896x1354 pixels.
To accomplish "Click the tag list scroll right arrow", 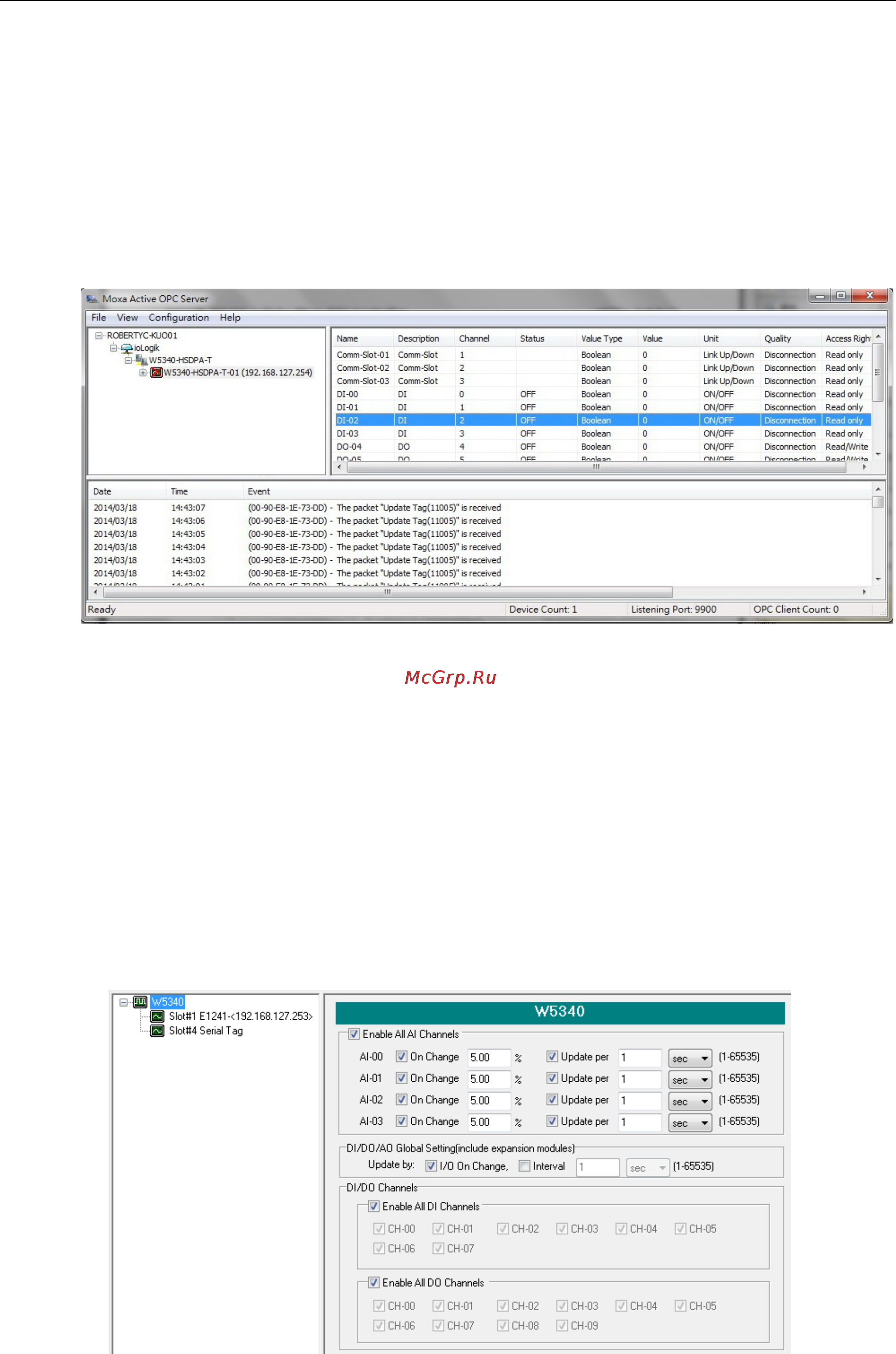I will (864, 467).
